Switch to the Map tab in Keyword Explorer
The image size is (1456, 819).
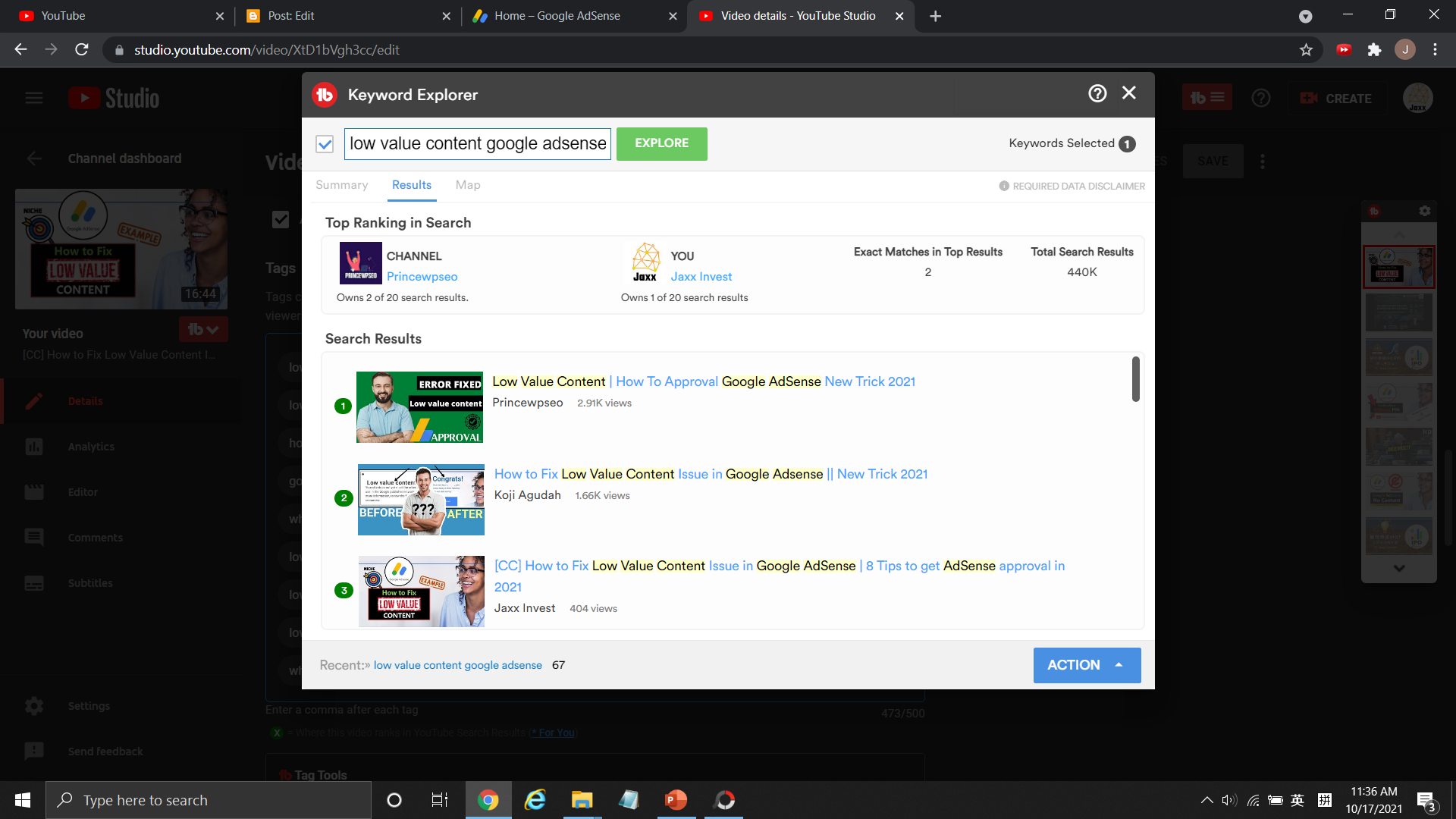[x=468, y=185]
